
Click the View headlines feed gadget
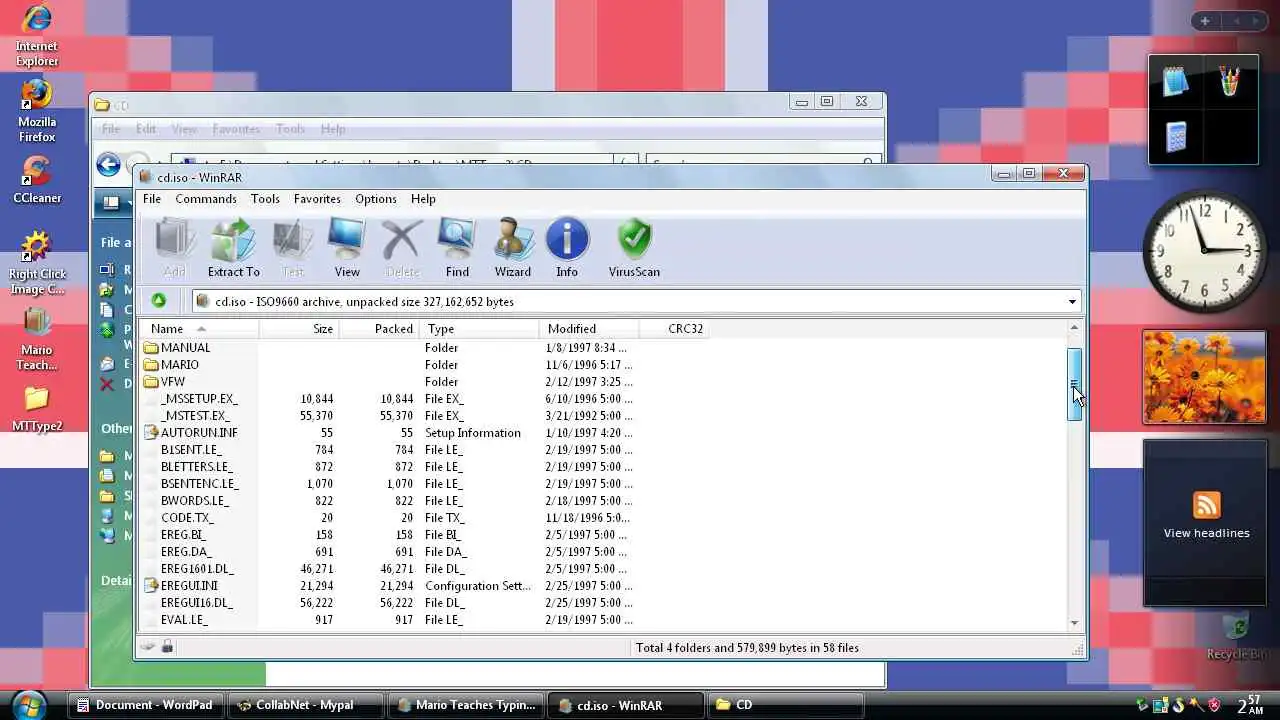coord(1206,523)
